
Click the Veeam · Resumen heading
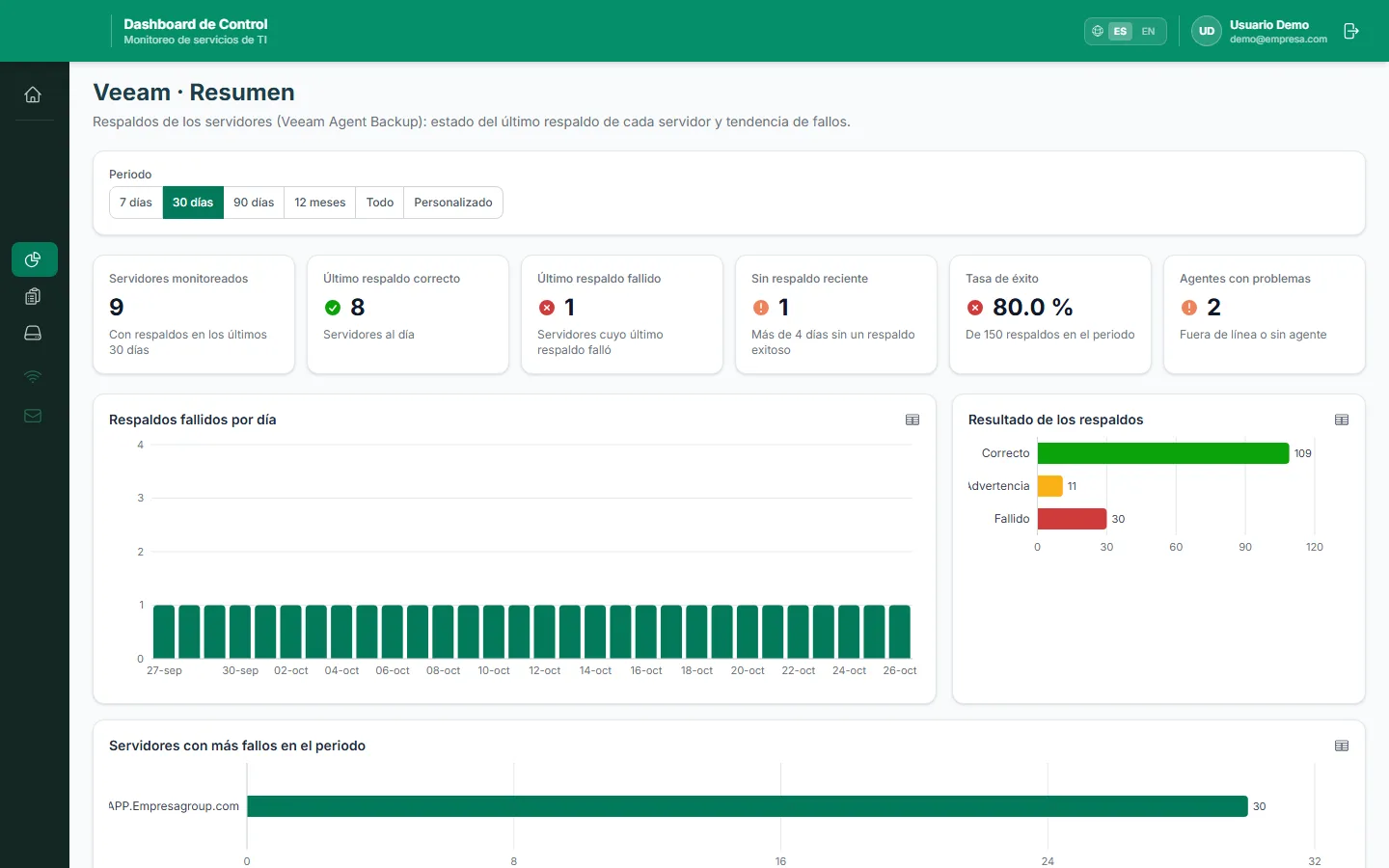194,93
